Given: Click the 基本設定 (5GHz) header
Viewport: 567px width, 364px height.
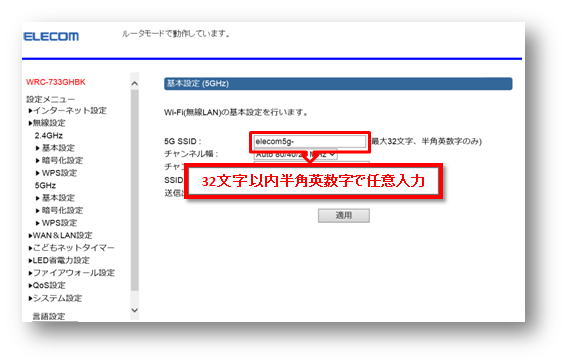Looking at the screenshot, I should click(x=338, y=83).
